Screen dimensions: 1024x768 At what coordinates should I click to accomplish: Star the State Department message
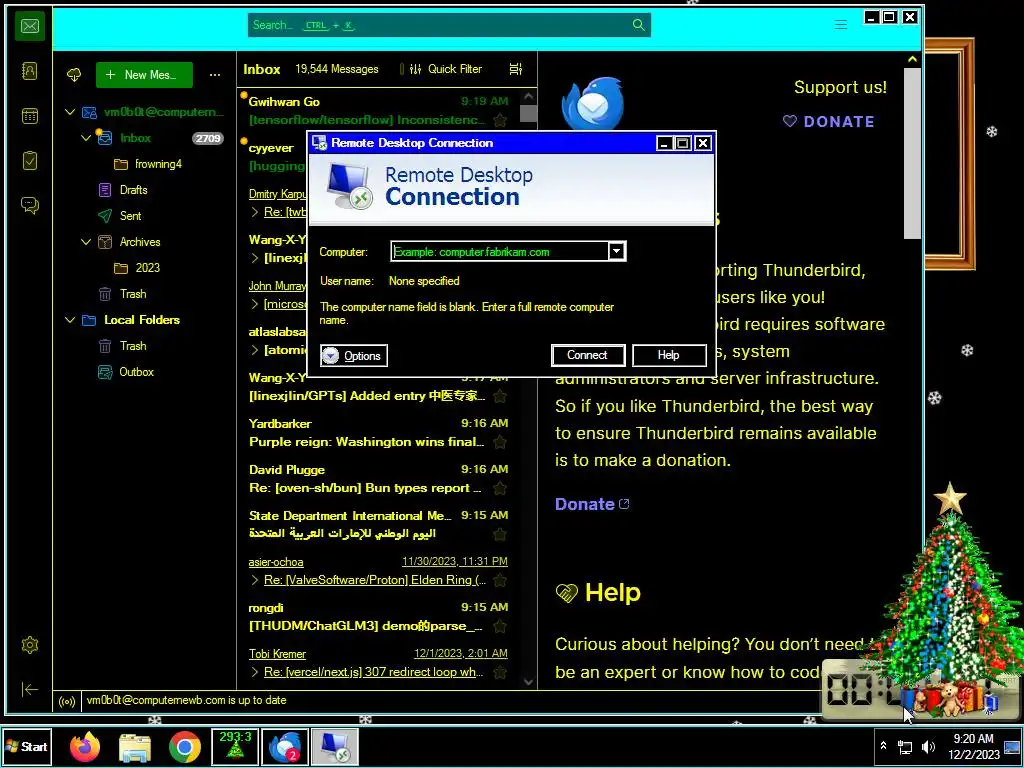click(x=500, y=534)
